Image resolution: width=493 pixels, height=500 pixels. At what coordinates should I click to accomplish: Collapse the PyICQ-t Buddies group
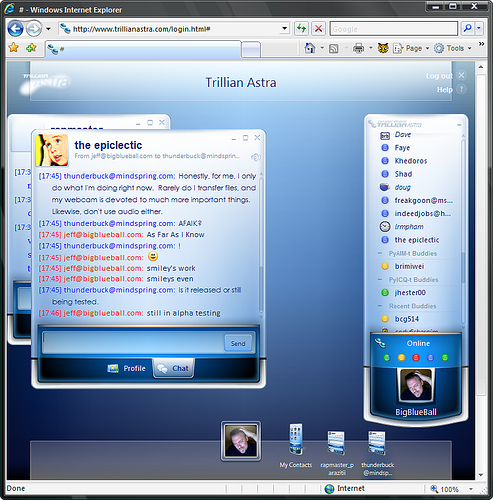(x=380, y=279)
